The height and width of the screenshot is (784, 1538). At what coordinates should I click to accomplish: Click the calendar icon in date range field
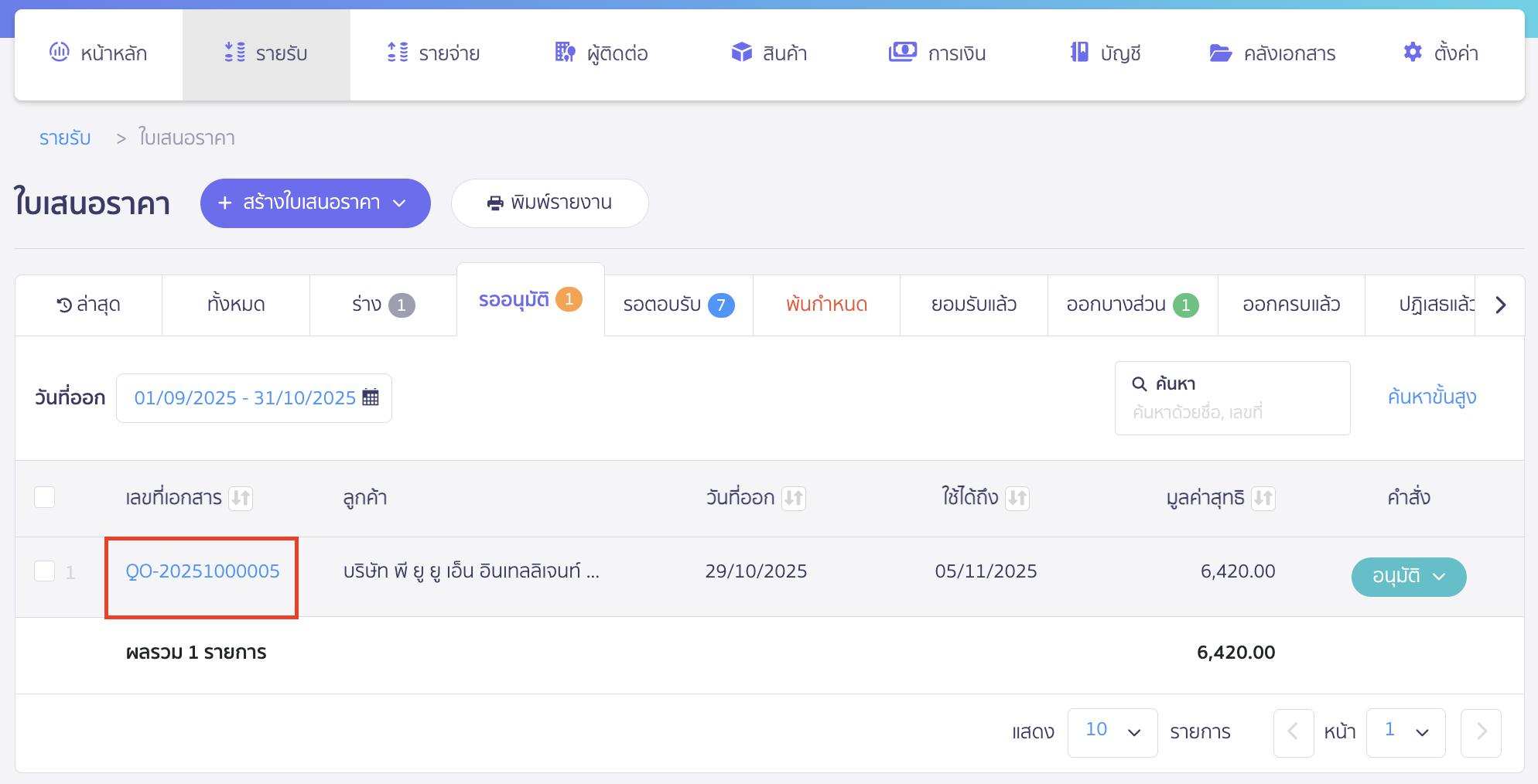[x=371, y=397]
